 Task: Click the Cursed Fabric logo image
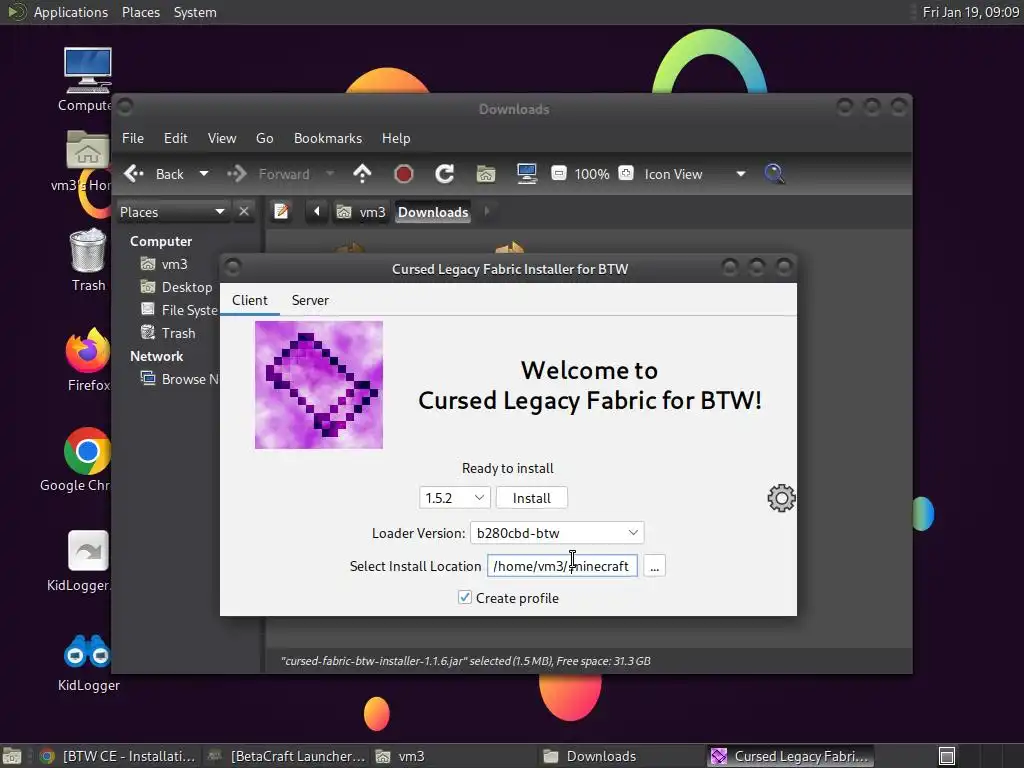[319, 385]
